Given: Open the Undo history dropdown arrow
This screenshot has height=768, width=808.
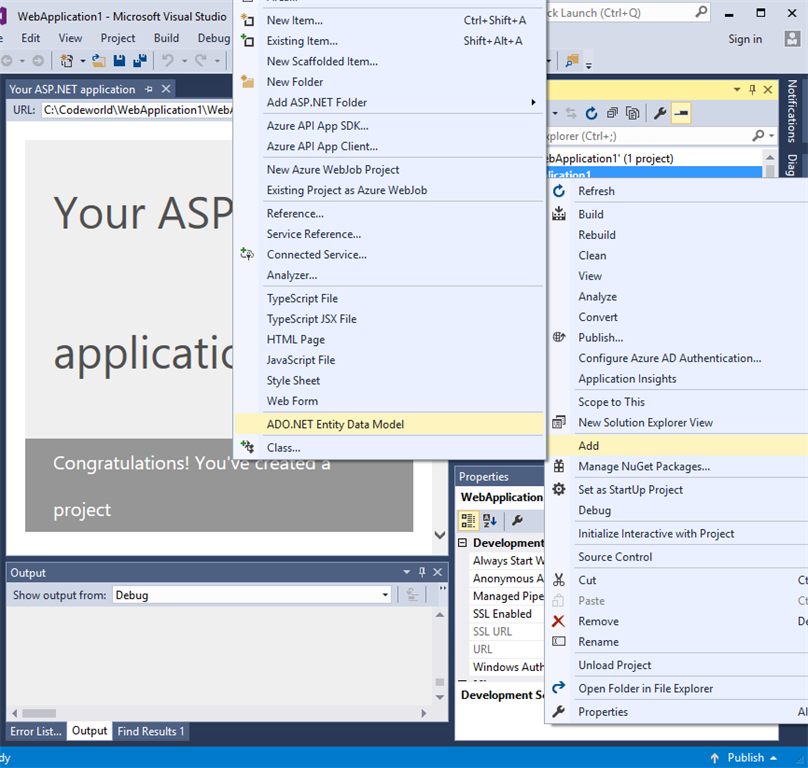Looking at the screenshot, I should click(184, 61).
